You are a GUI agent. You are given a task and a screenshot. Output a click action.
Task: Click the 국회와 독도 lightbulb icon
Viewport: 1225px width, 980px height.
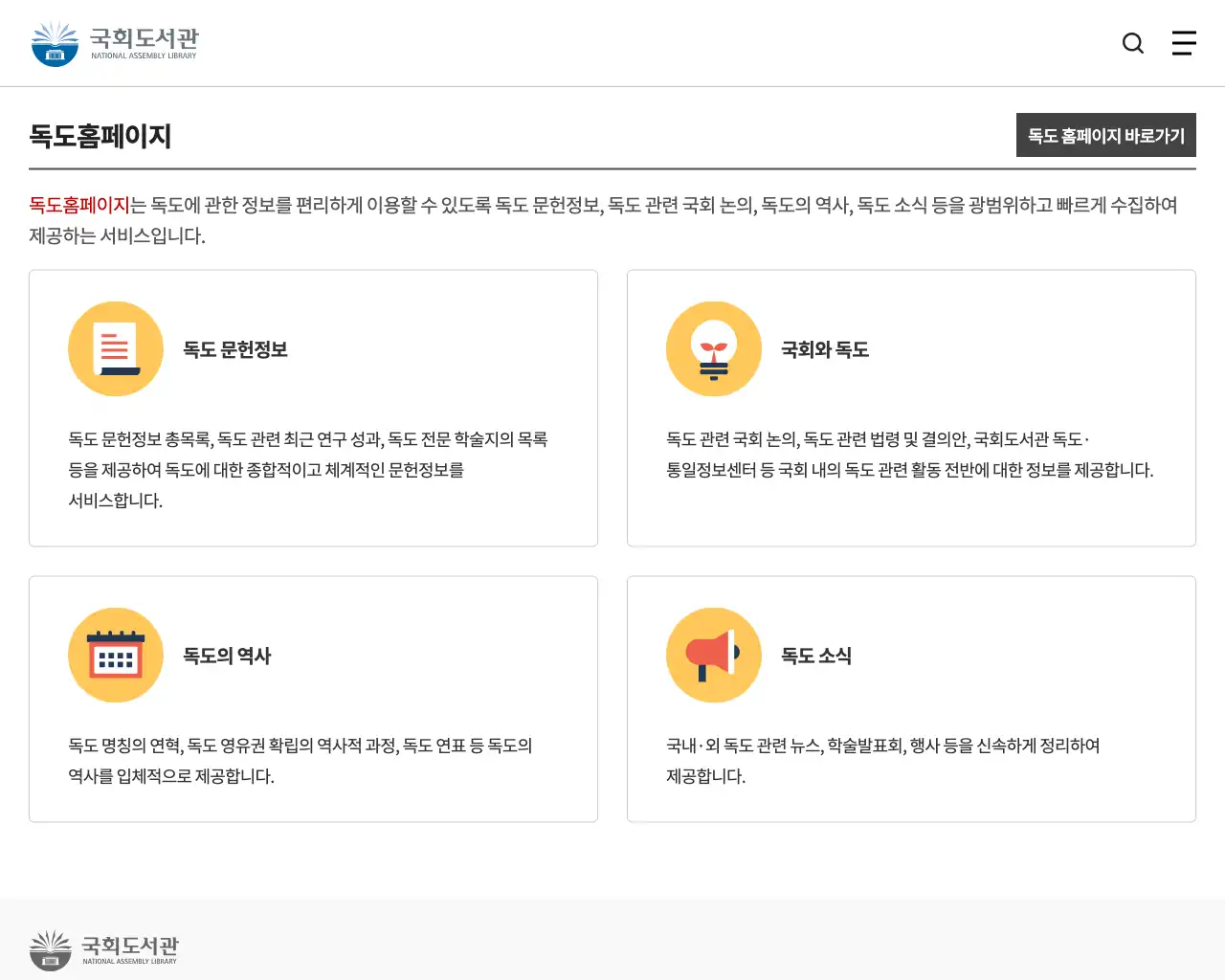(714, 348)
